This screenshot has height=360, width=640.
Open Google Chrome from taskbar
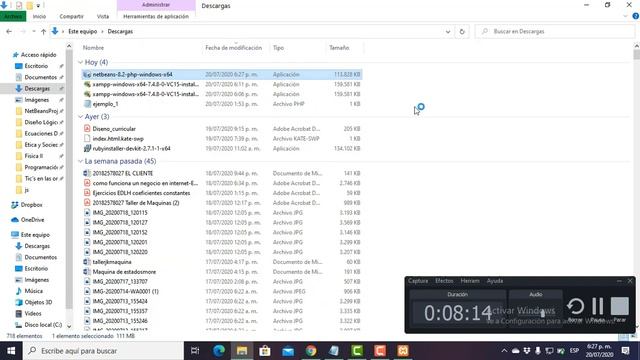pyautogui.click(x=311, y=351)
